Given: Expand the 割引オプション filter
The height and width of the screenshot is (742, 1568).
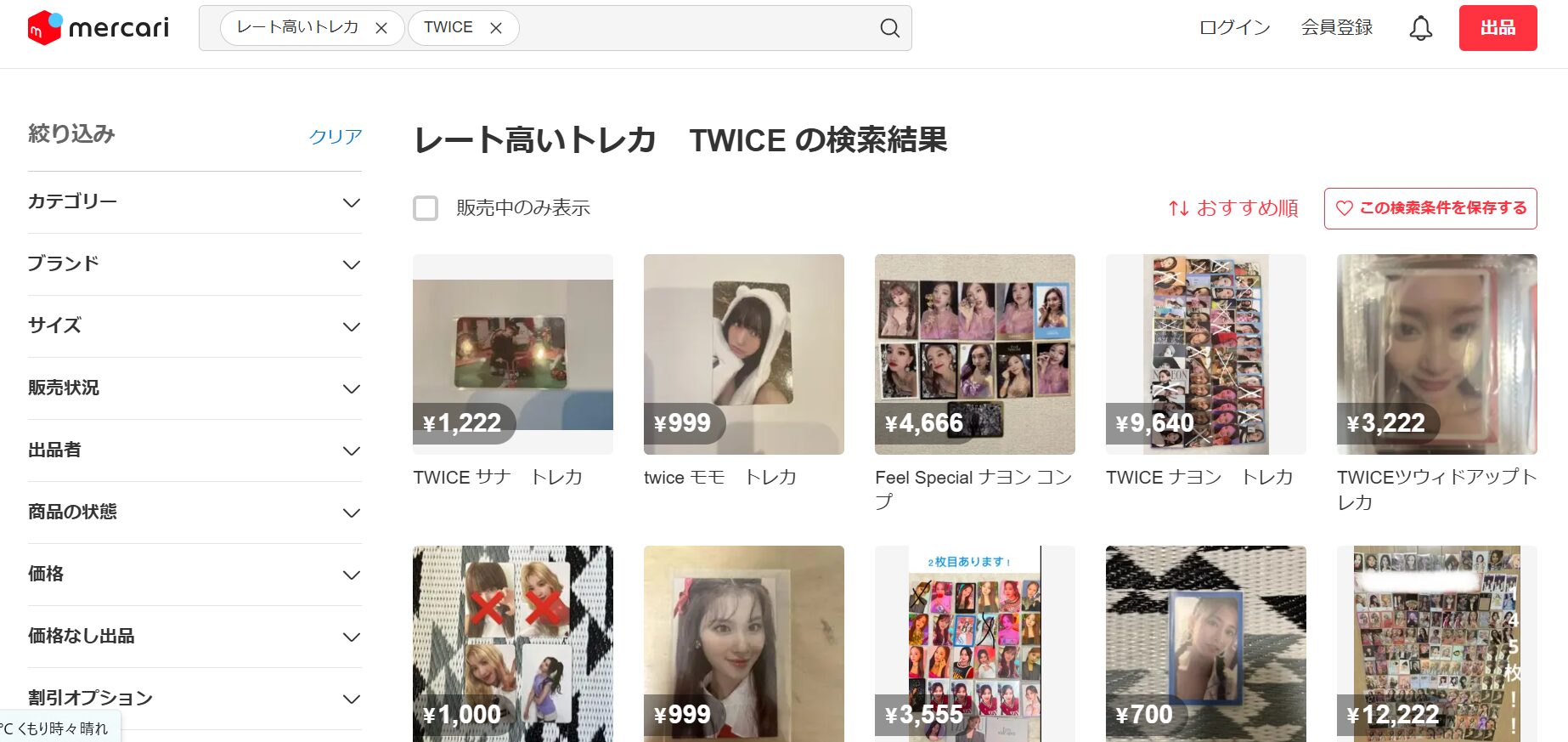Looking at the screenshot, I should point(195,699).
